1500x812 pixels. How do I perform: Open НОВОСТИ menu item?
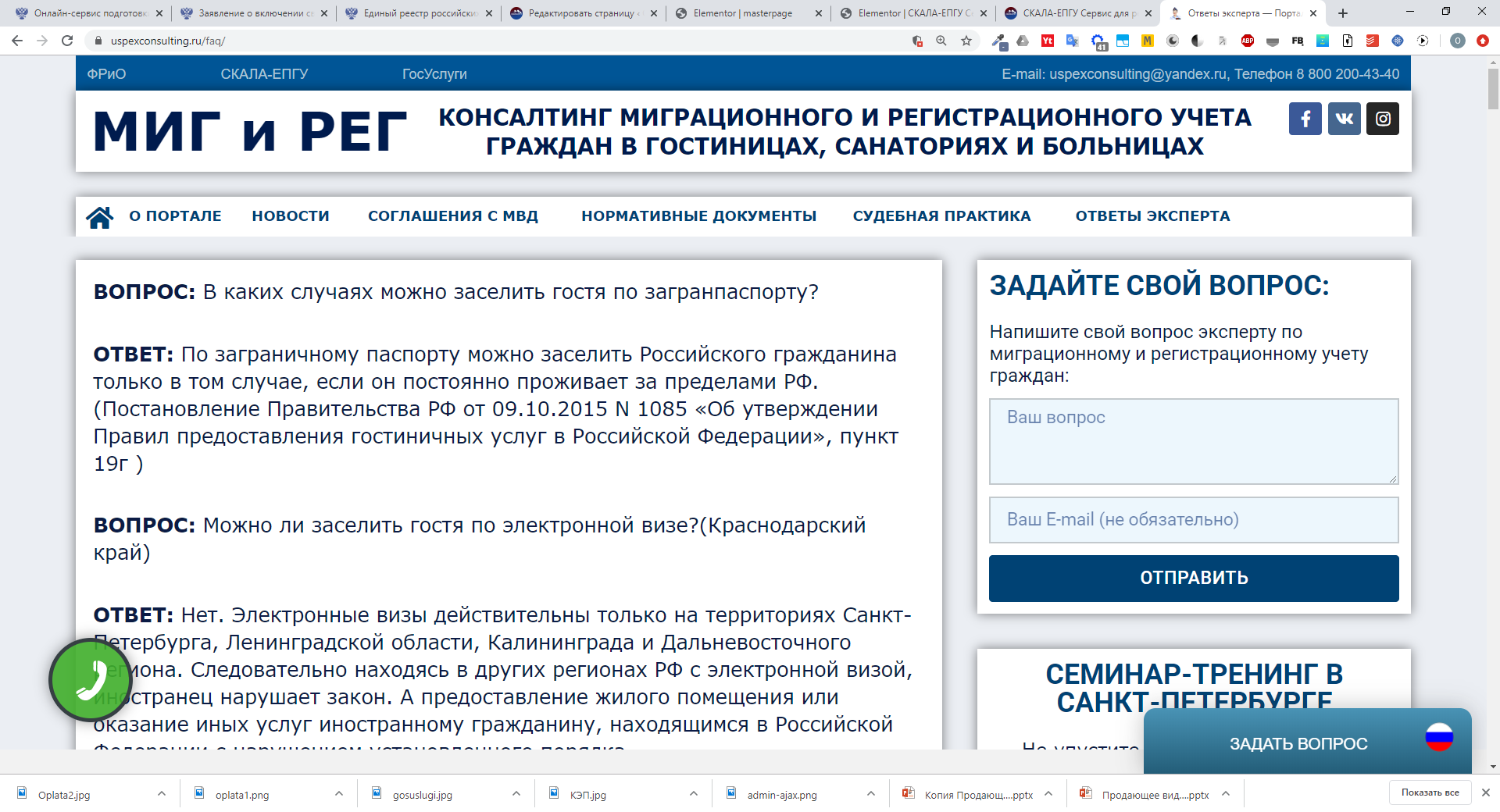coord(291,216)
